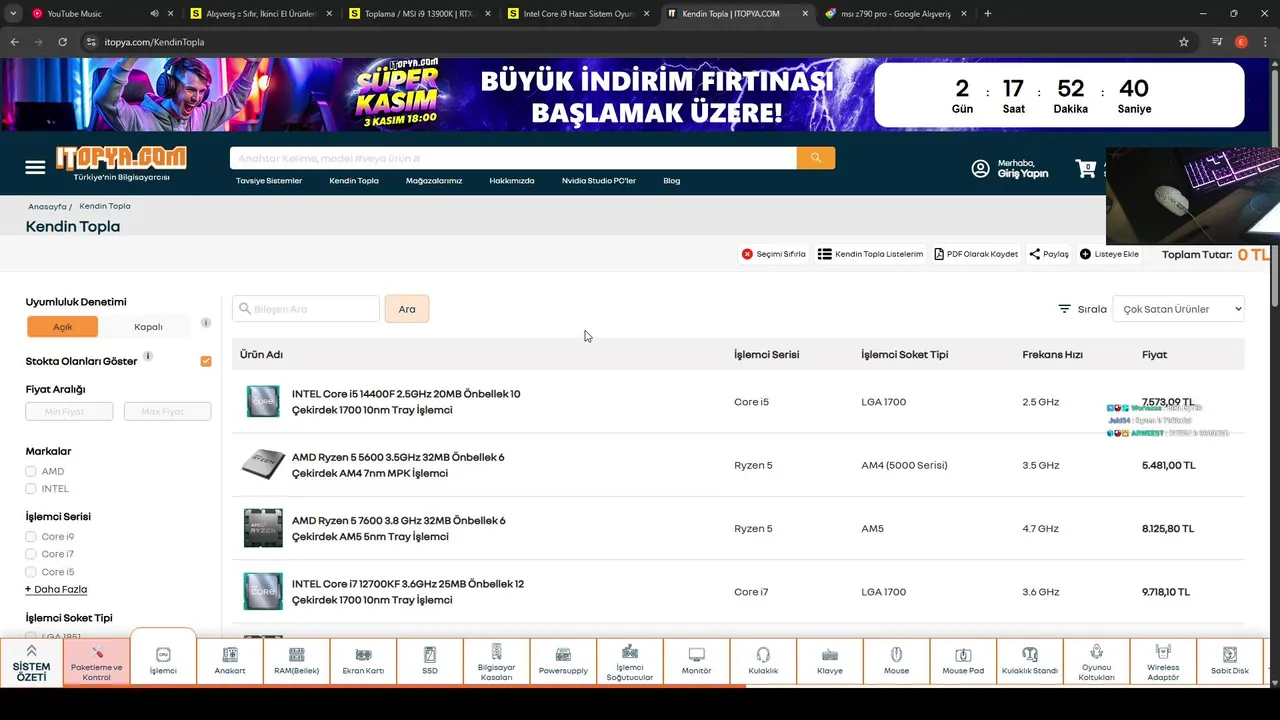Click the info icon next to Uyumluluk Denetimi toggle

click(x=206, y=323)
